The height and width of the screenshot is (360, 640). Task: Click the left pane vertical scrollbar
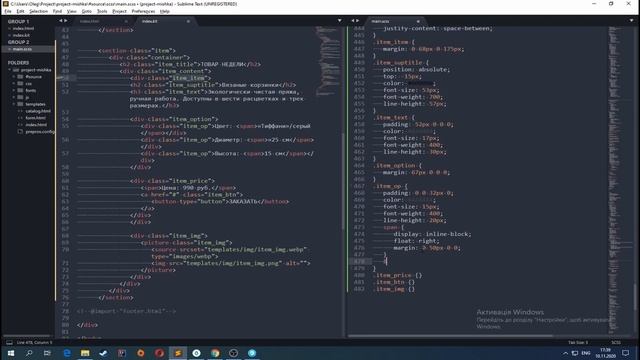(344, 182)
